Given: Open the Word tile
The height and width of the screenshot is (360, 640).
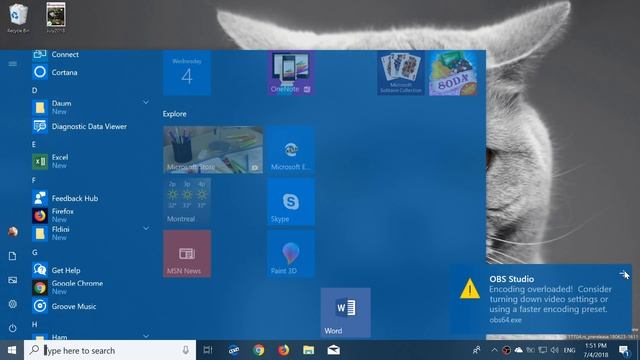Looking at the screenshot, I should click(x=346, y=313).
